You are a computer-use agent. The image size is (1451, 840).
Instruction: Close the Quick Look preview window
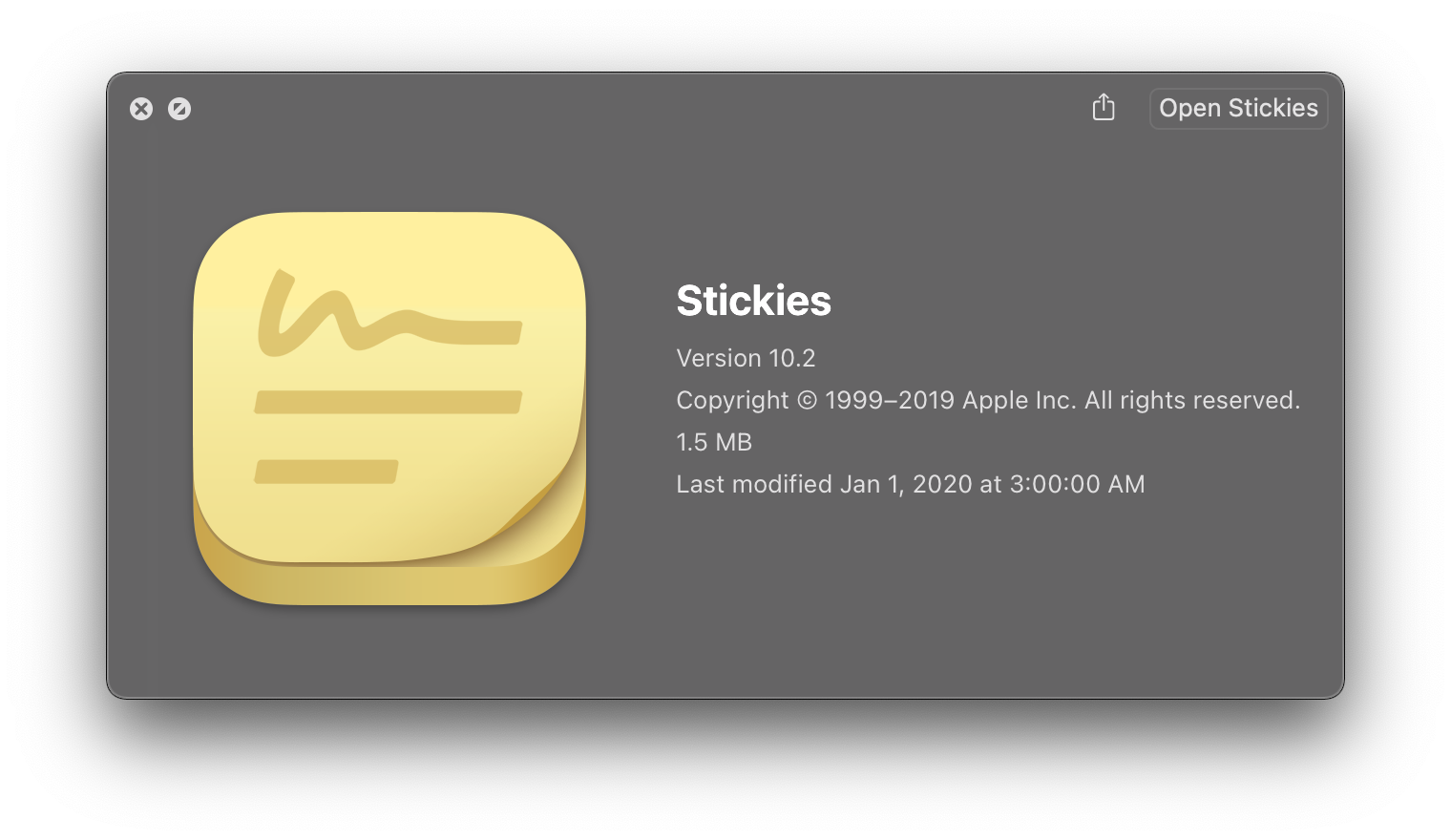pyautogui.click(x=141, y=109)
